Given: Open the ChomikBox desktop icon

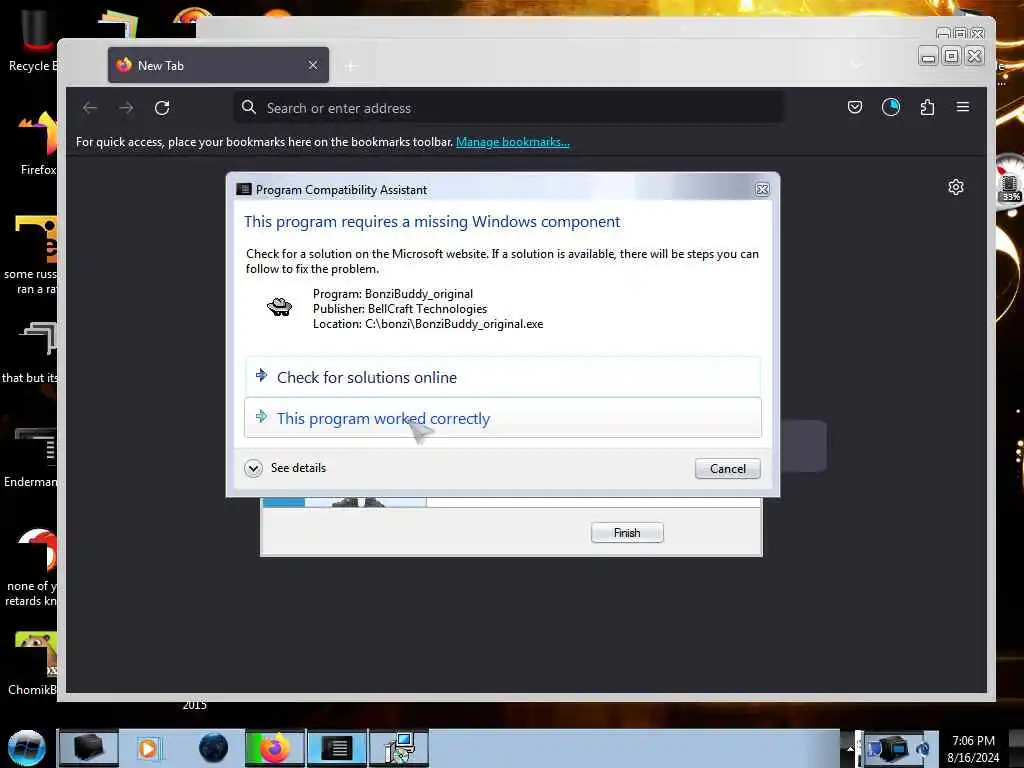Looking at the screenshot, I should click(34, 663).
